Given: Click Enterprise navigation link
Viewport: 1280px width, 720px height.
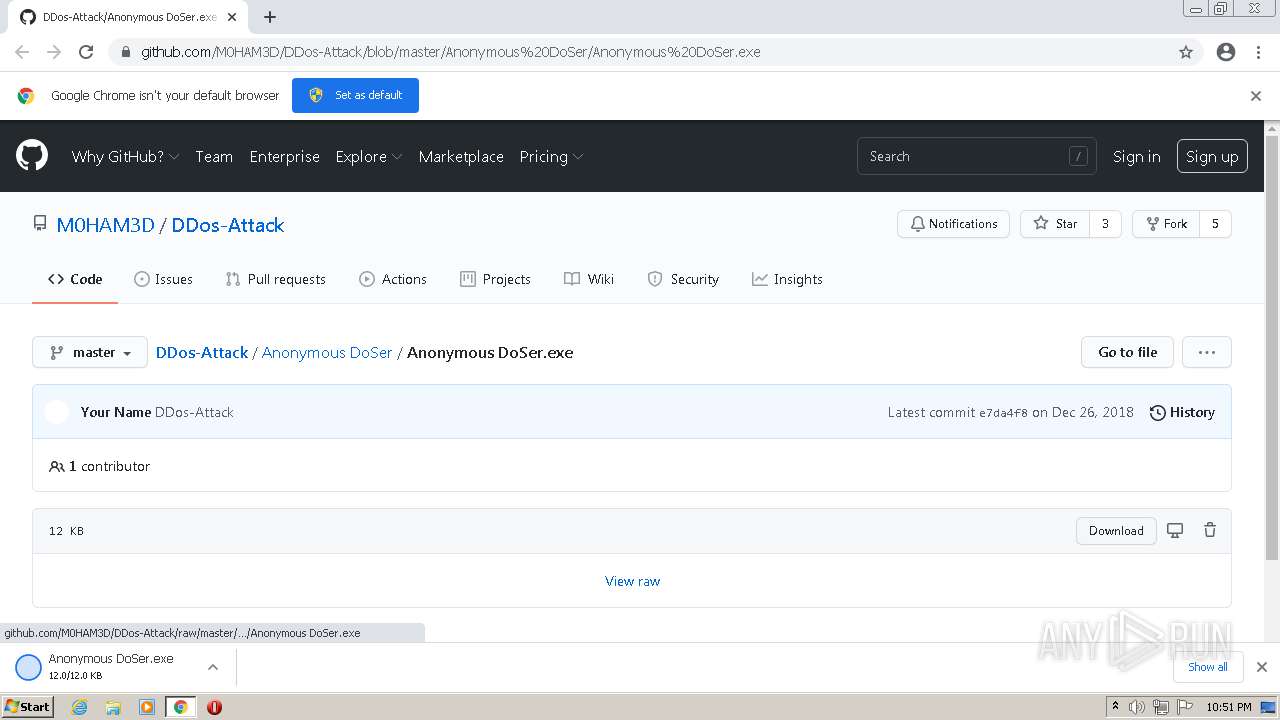Looking at the screenshot, I should (x=285, y=156).
